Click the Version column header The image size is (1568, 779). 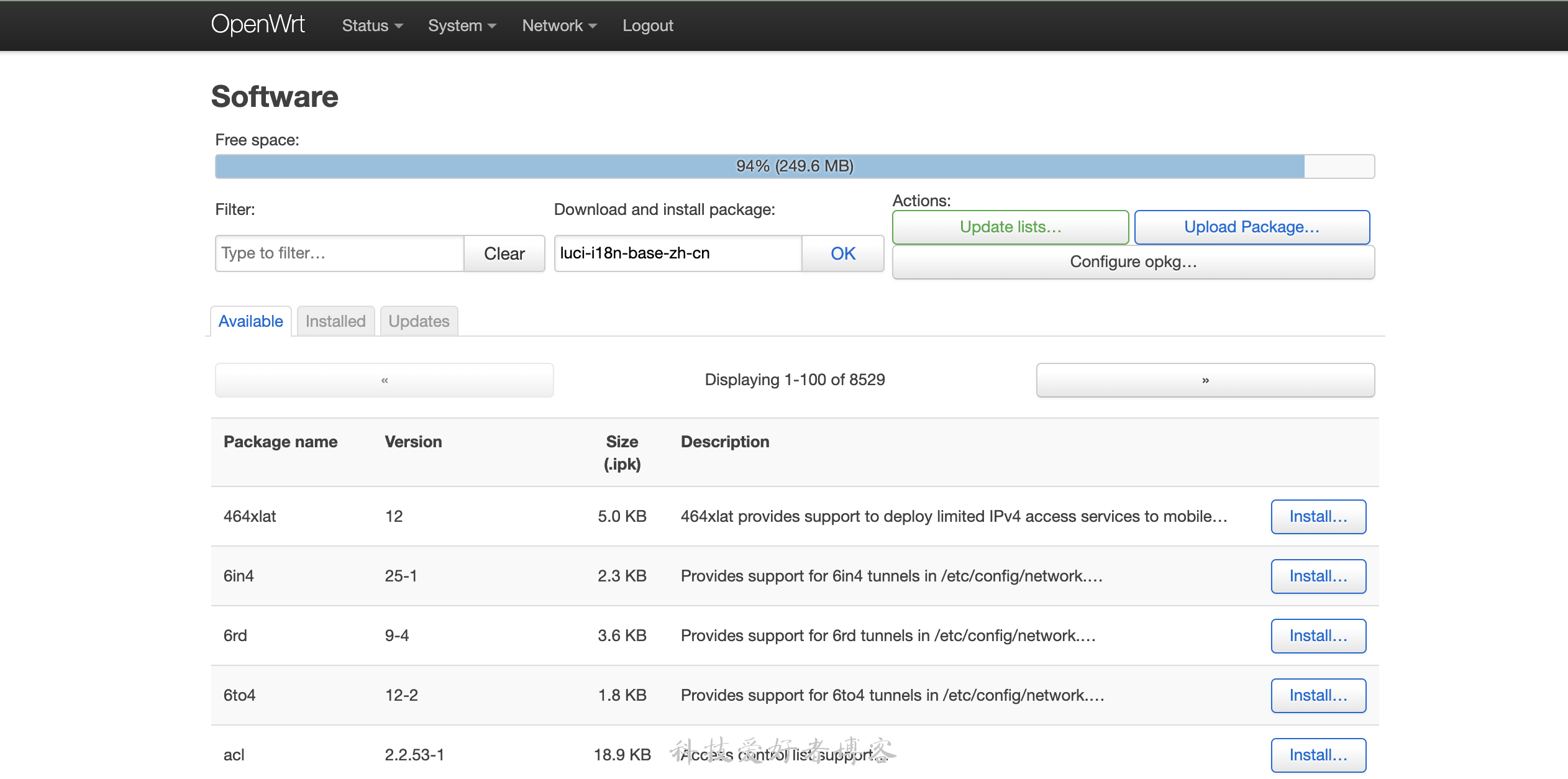pos(413,442)
